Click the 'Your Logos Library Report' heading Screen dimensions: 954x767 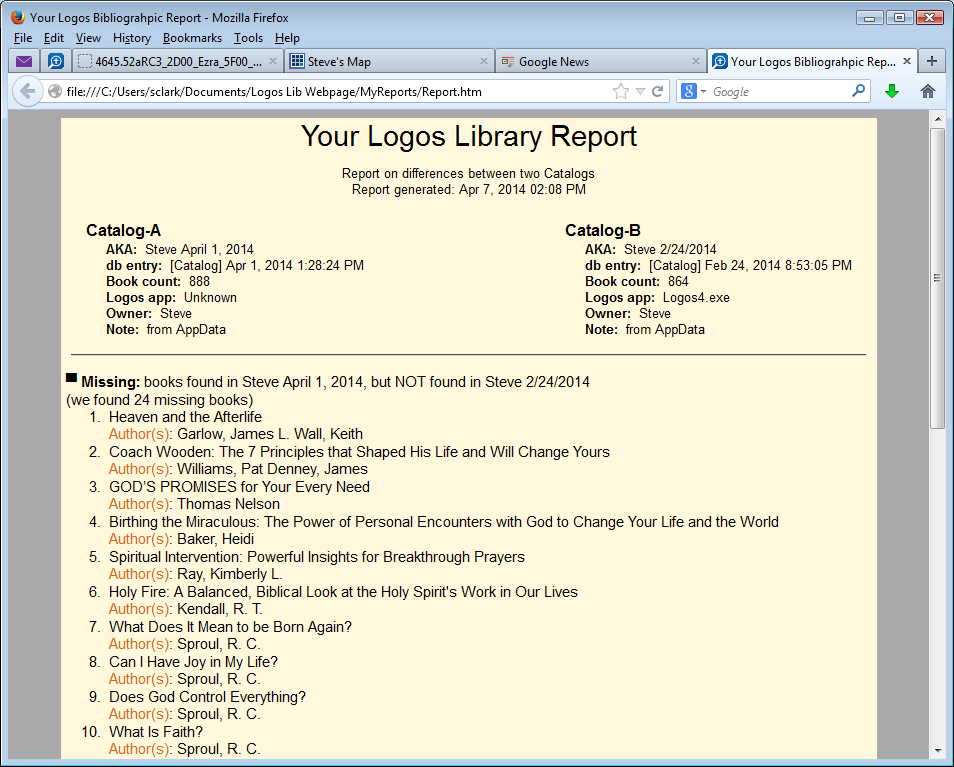click(x=468, y=136)
